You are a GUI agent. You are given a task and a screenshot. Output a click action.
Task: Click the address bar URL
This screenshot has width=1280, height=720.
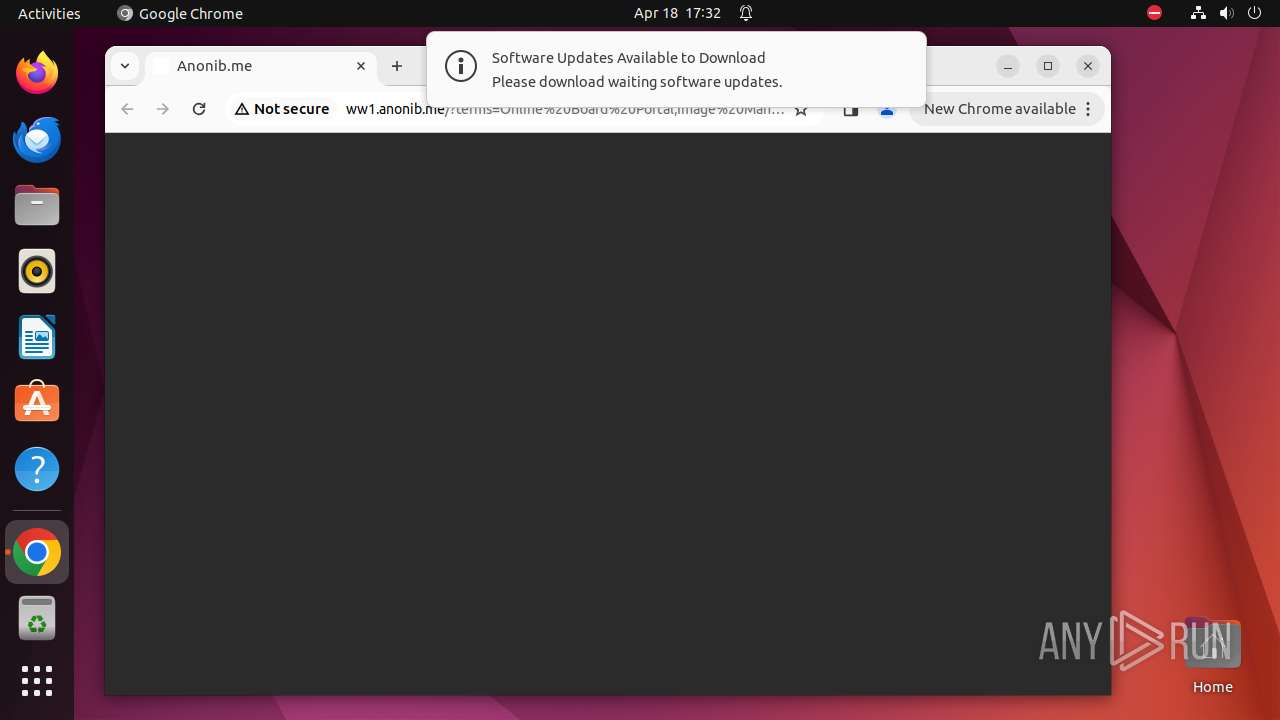pyautogui.click(x=565, y=109)
